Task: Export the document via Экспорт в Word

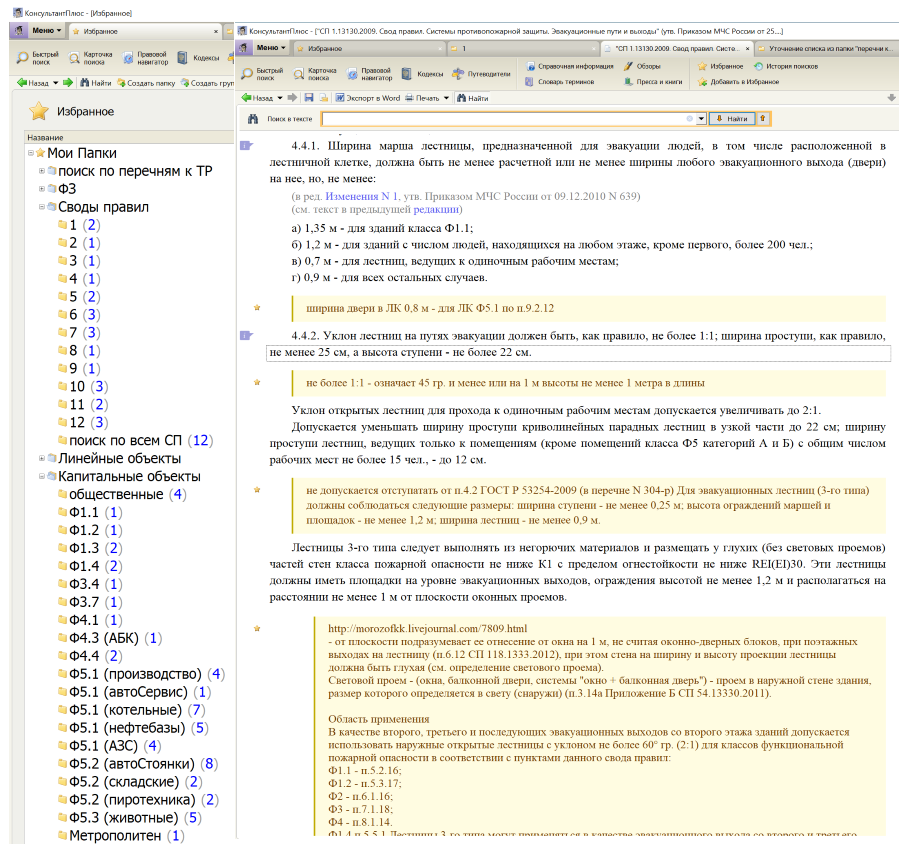Action: 368,98
